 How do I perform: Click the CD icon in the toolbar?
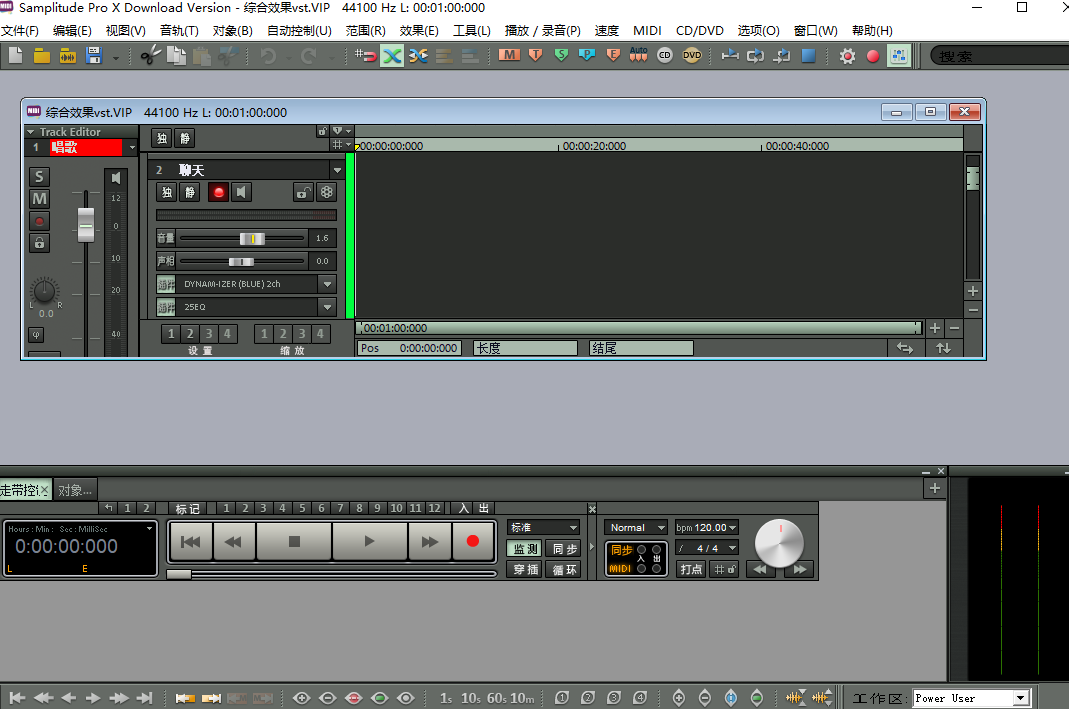tap(665, 56)
